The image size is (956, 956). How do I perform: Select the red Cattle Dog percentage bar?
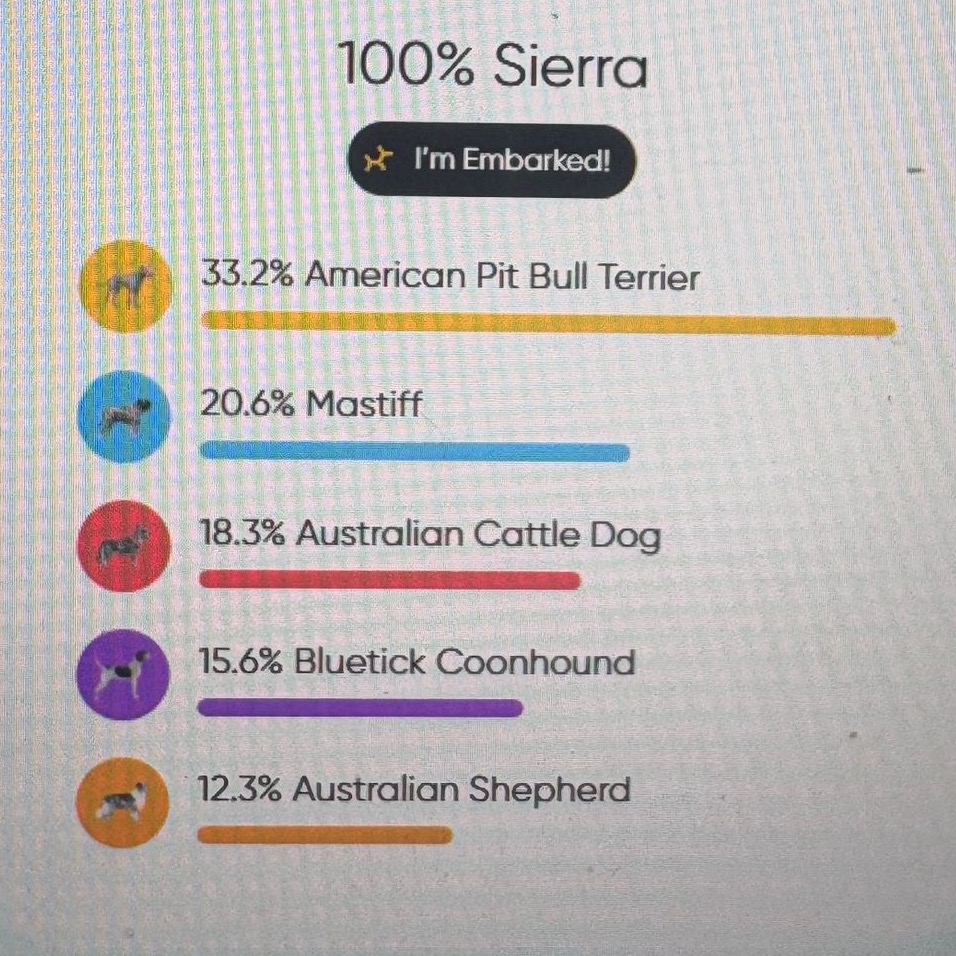point(390,581)
